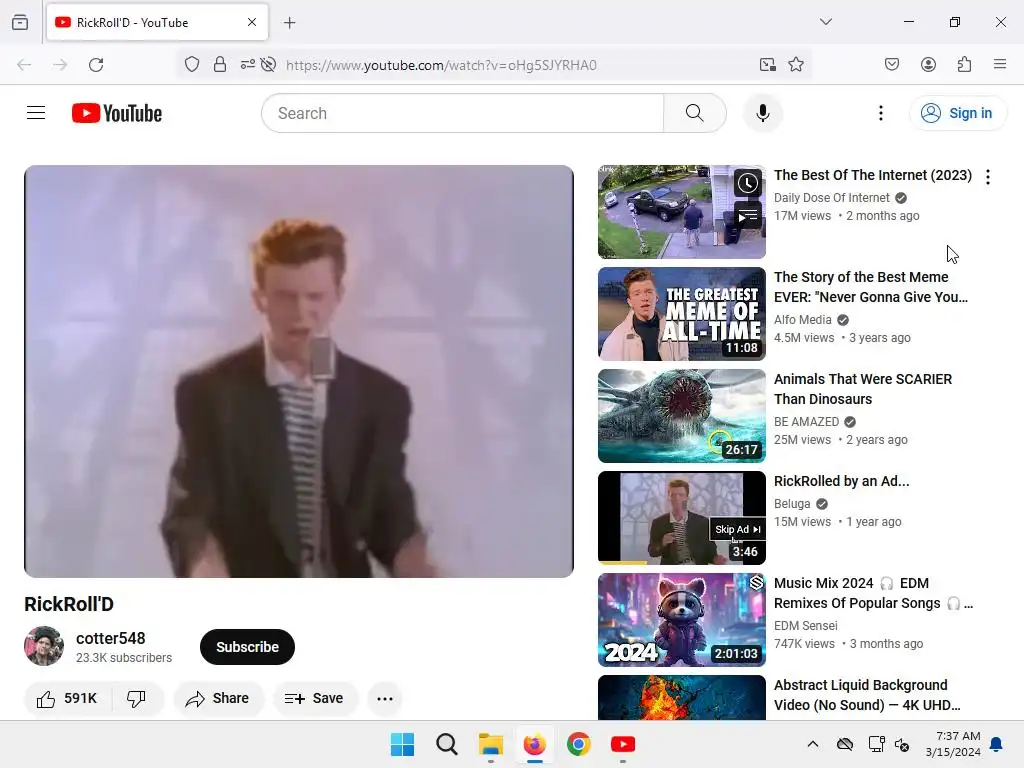This screenshot has height=768, width=1024.
Task: Open RickRolled by an Ad video title
Action: [841, 481]
